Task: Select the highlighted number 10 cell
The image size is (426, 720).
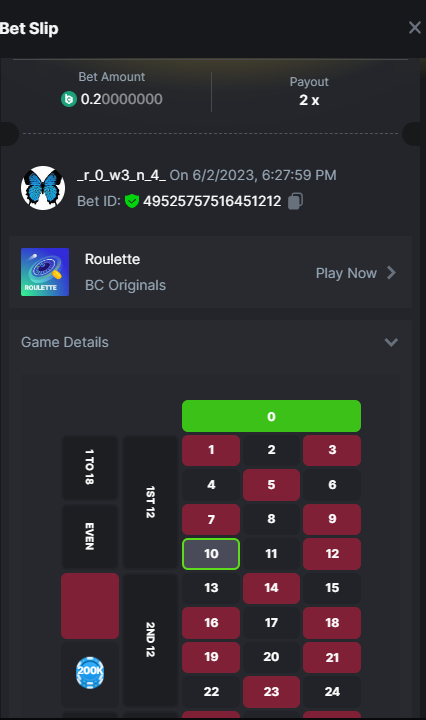Action: [211, 554]
